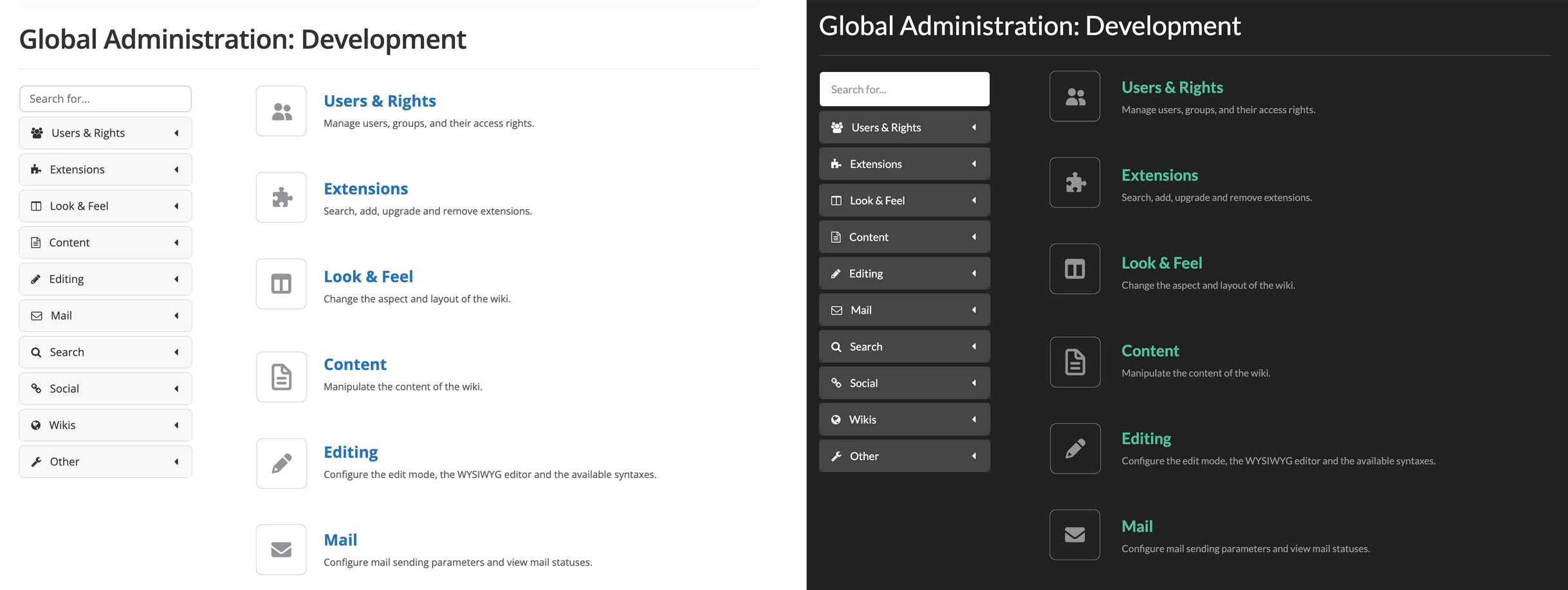Click the Look & Feel columns tile icon, light panel

(x=281, y=284)
